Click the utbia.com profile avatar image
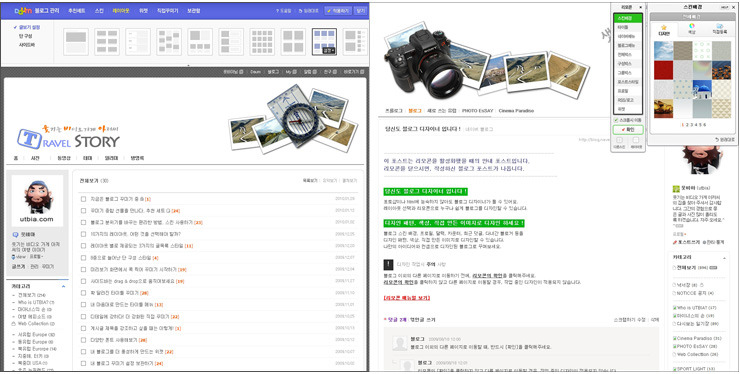This screenshot has width=740, height=374. [x=37, y=200]
